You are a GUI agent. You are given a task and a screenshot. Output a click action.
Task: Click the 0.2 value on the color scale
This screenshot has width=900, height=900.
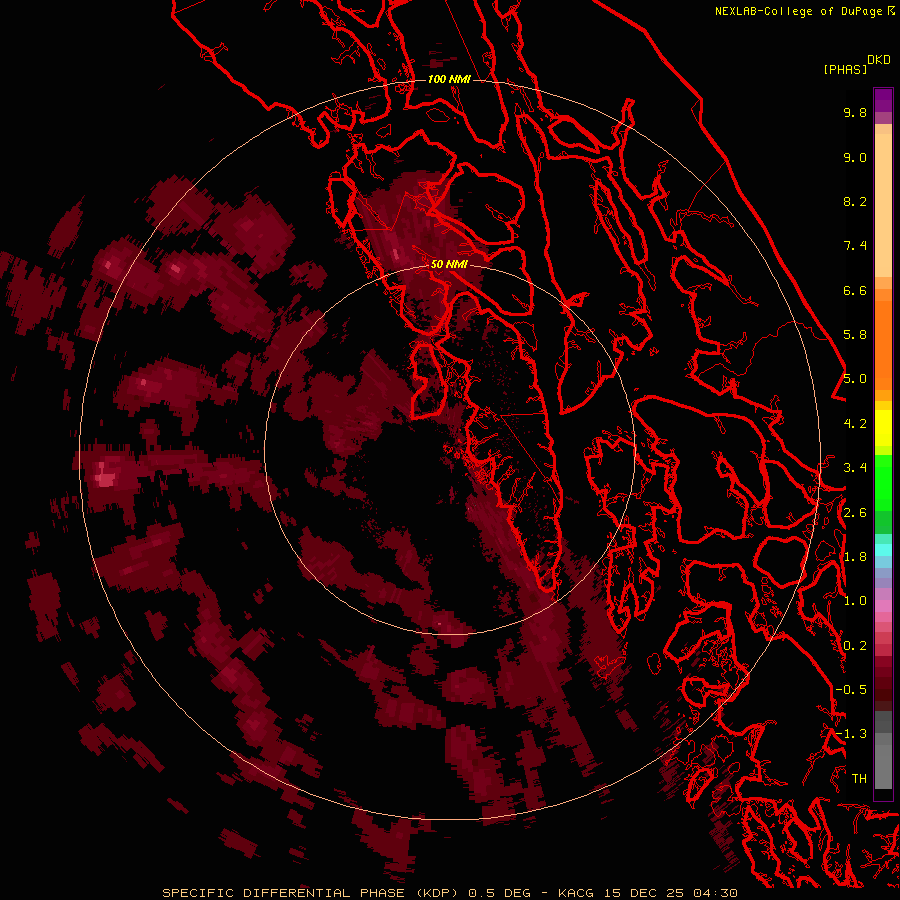[855, 646]
